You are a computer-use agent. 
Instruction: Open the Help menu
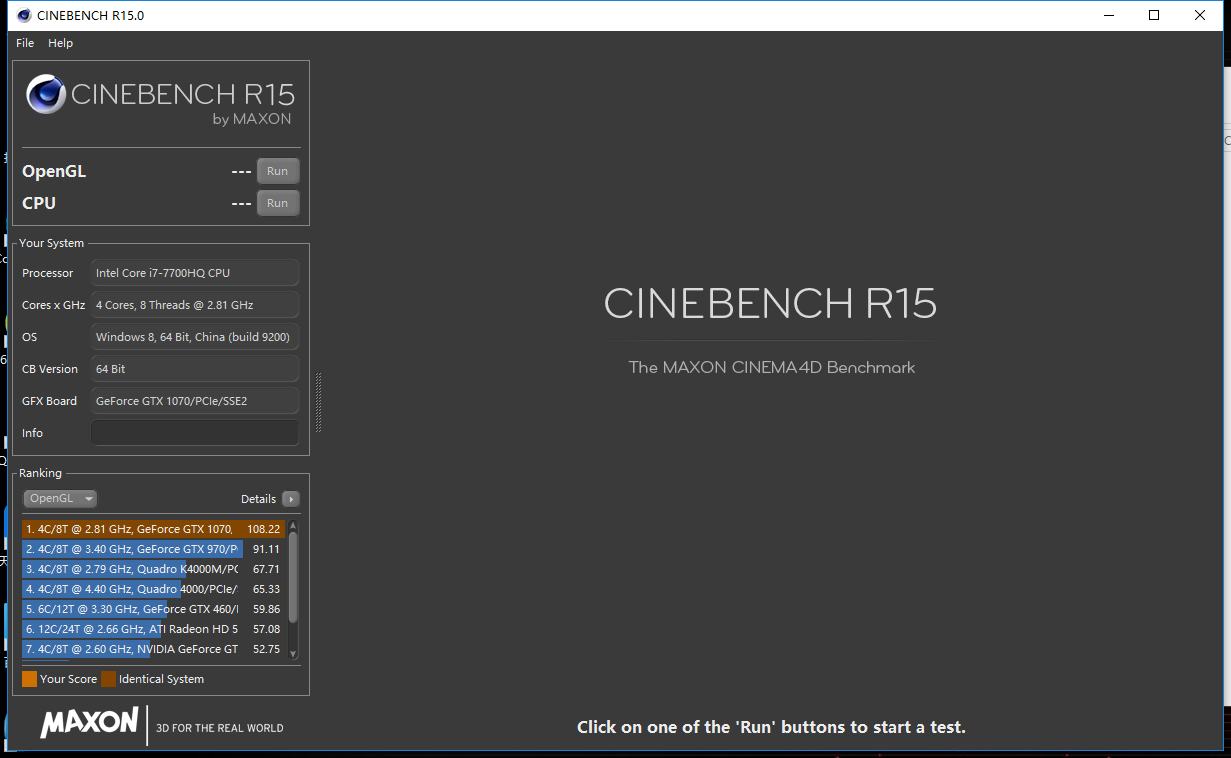coord(60,43)
